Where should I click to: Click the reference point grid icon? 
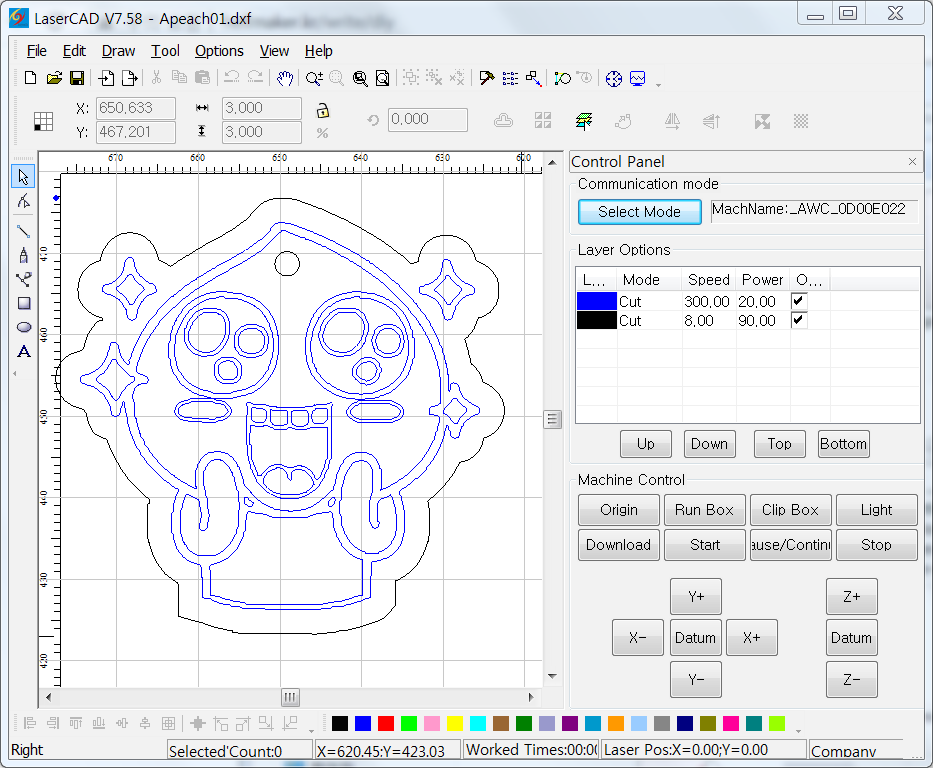pos(43,121)
